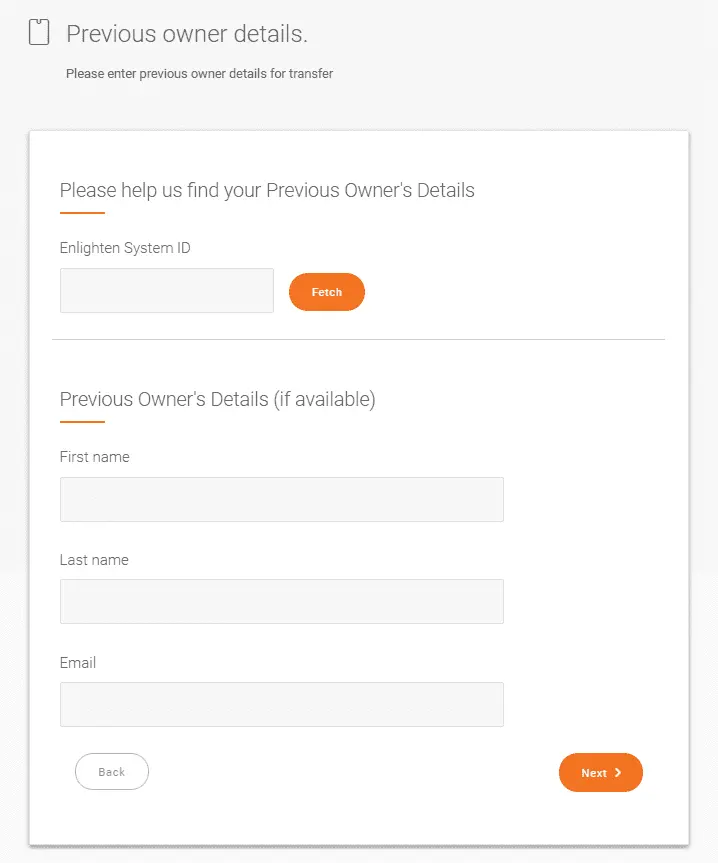This screenshot has height=863, width=718.
Task: Proceed by clicking the Next button
Action: [x=600, y=772]
